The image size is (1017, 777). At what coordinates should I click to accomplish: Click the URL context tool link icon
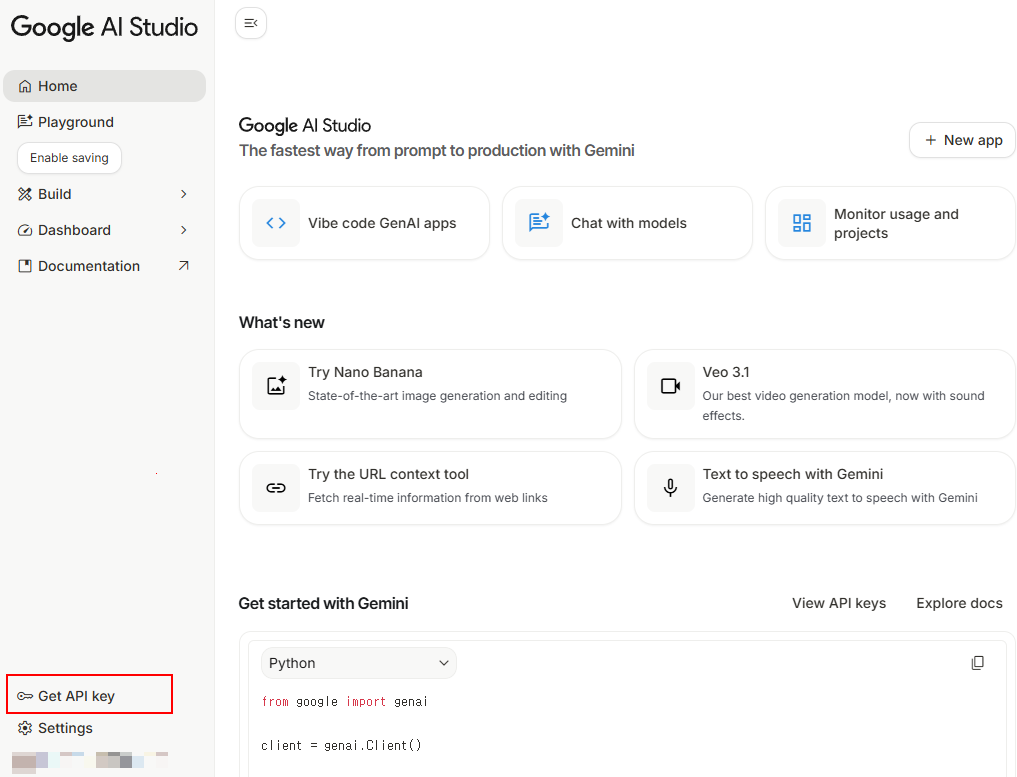[276, 488]
